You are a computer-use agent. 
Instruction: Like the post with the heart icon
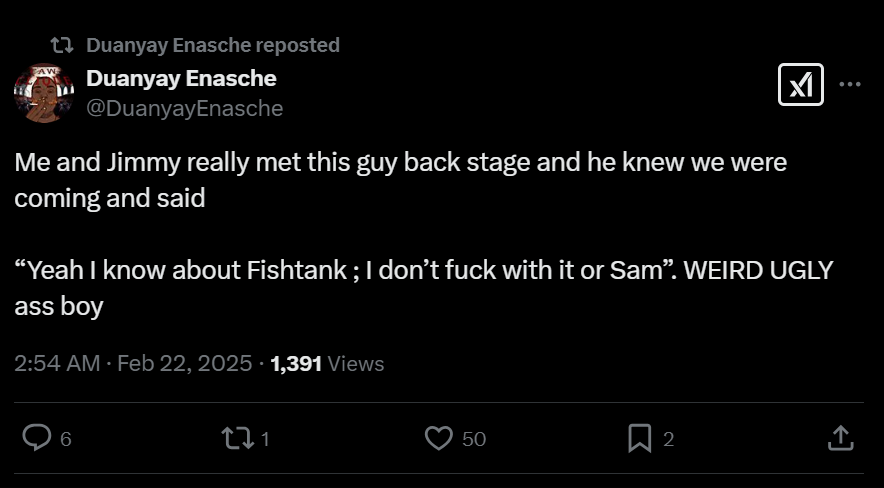439,438
